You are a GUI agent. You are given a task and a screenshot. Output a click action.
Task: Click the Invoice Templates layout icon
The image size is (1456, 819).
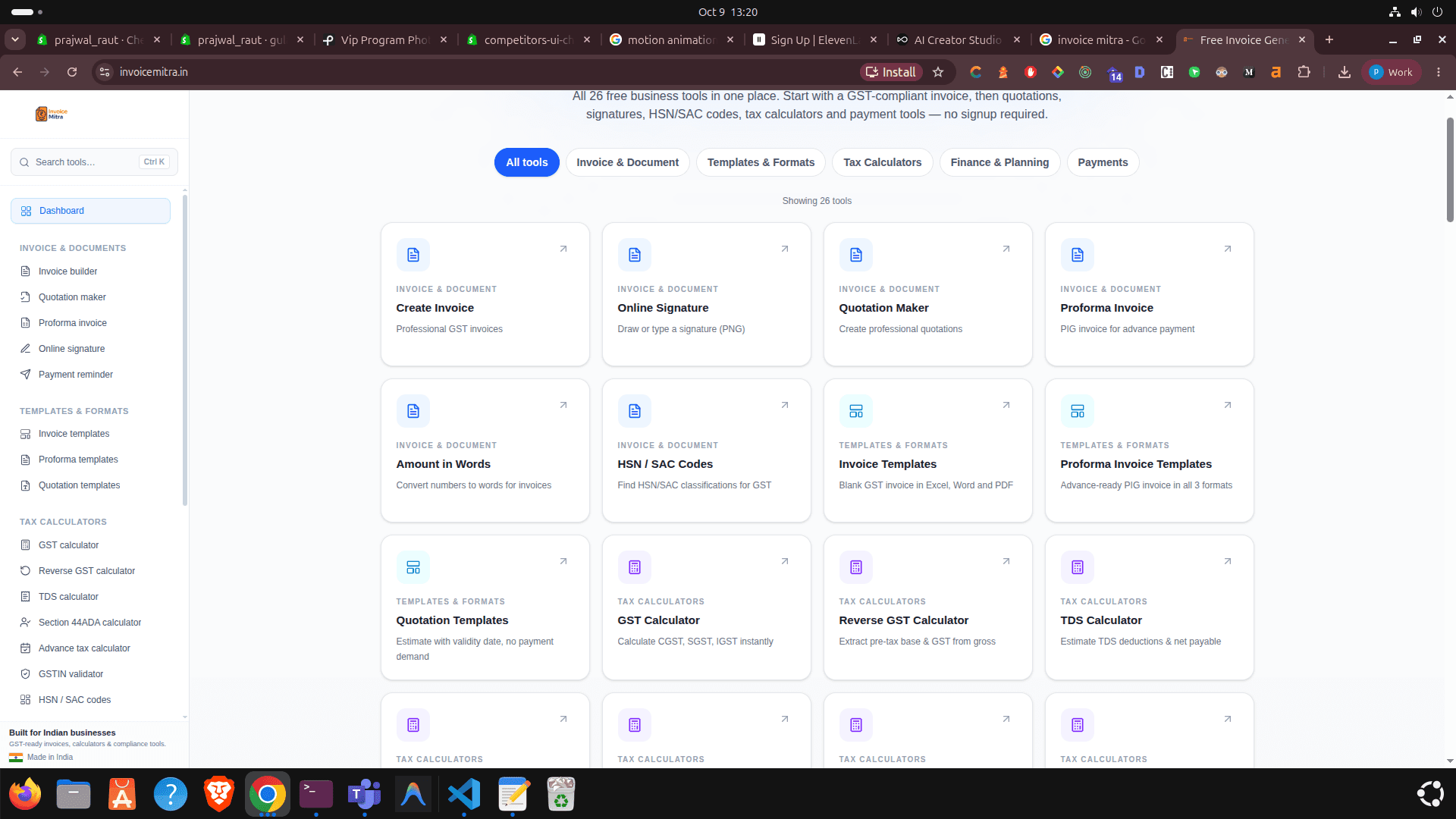tap(856, 411)
